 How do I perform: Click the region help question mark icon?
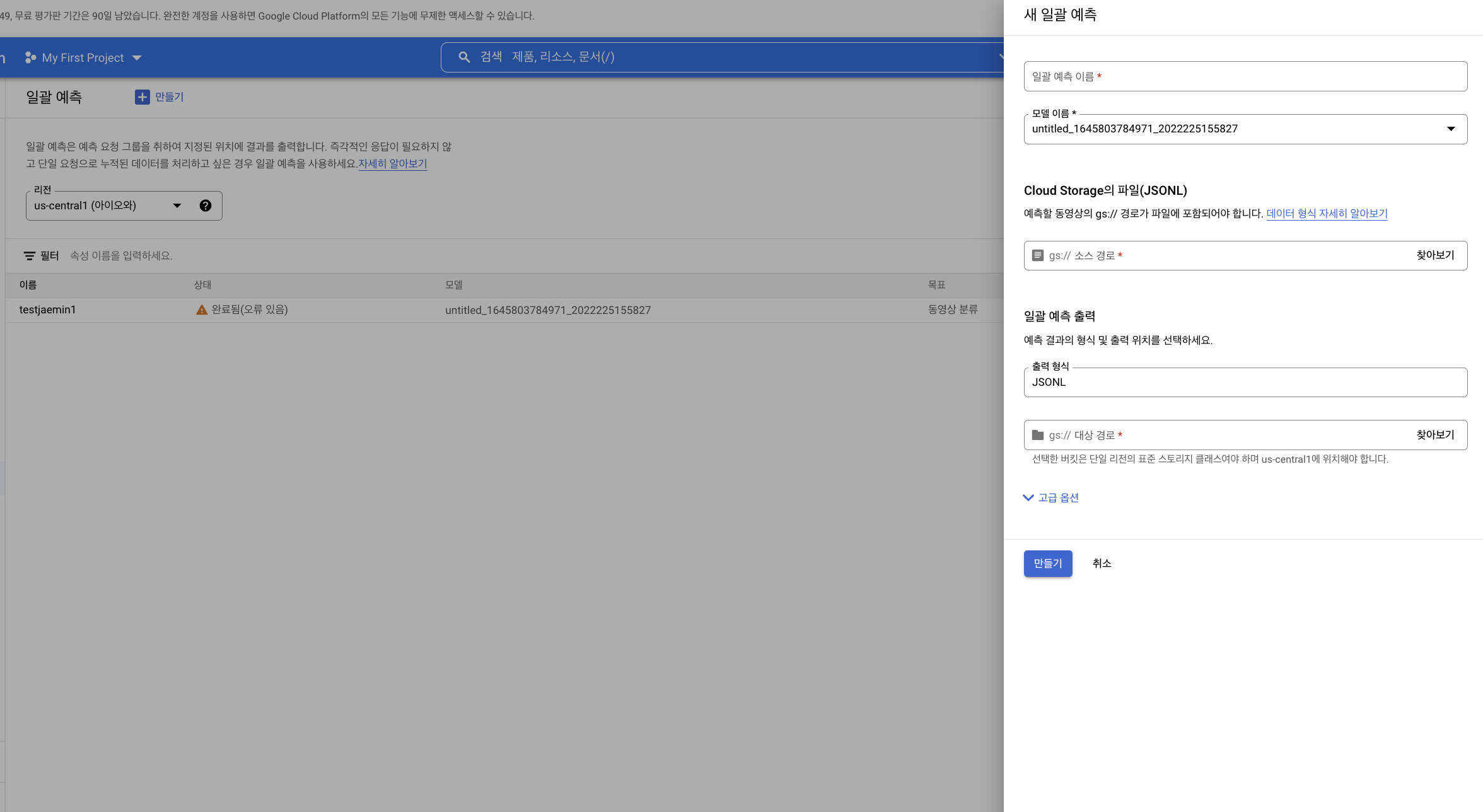tap(205, 206)
